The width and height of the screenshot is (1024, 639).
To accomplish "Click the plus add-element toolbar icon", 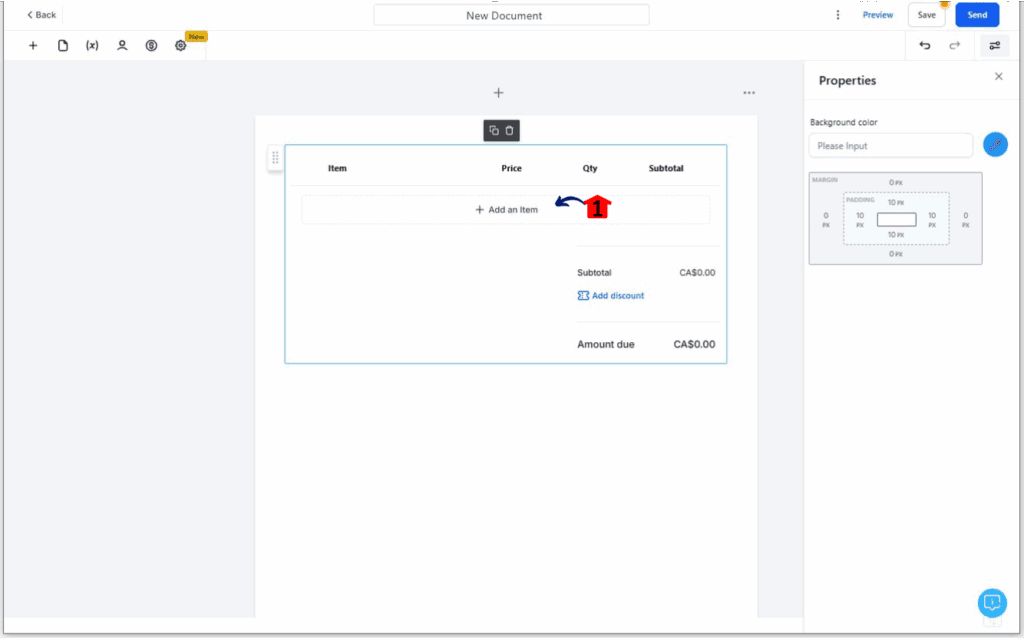I will (x=33, y=45).
